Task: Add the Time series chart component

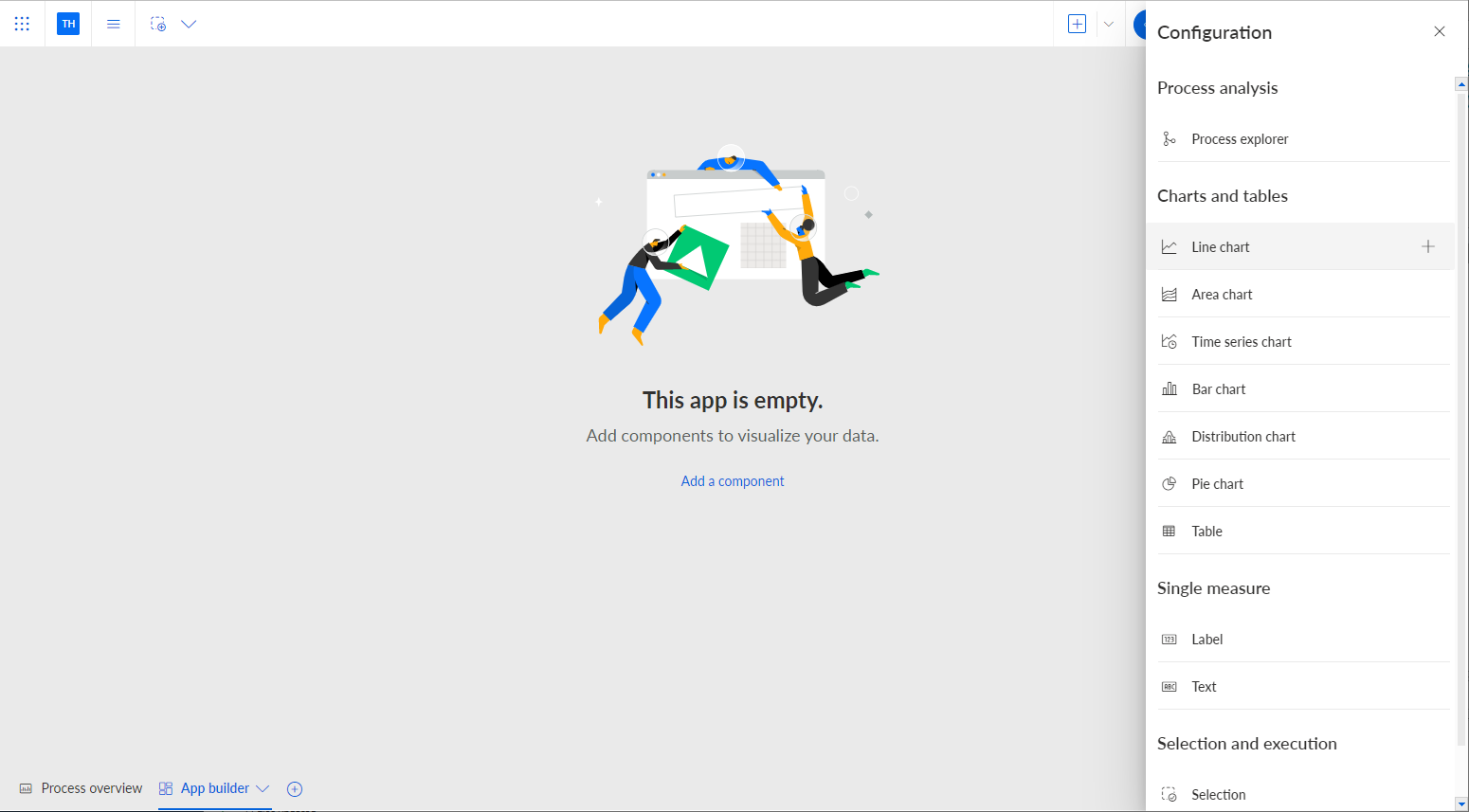Action: (1303, 342)
